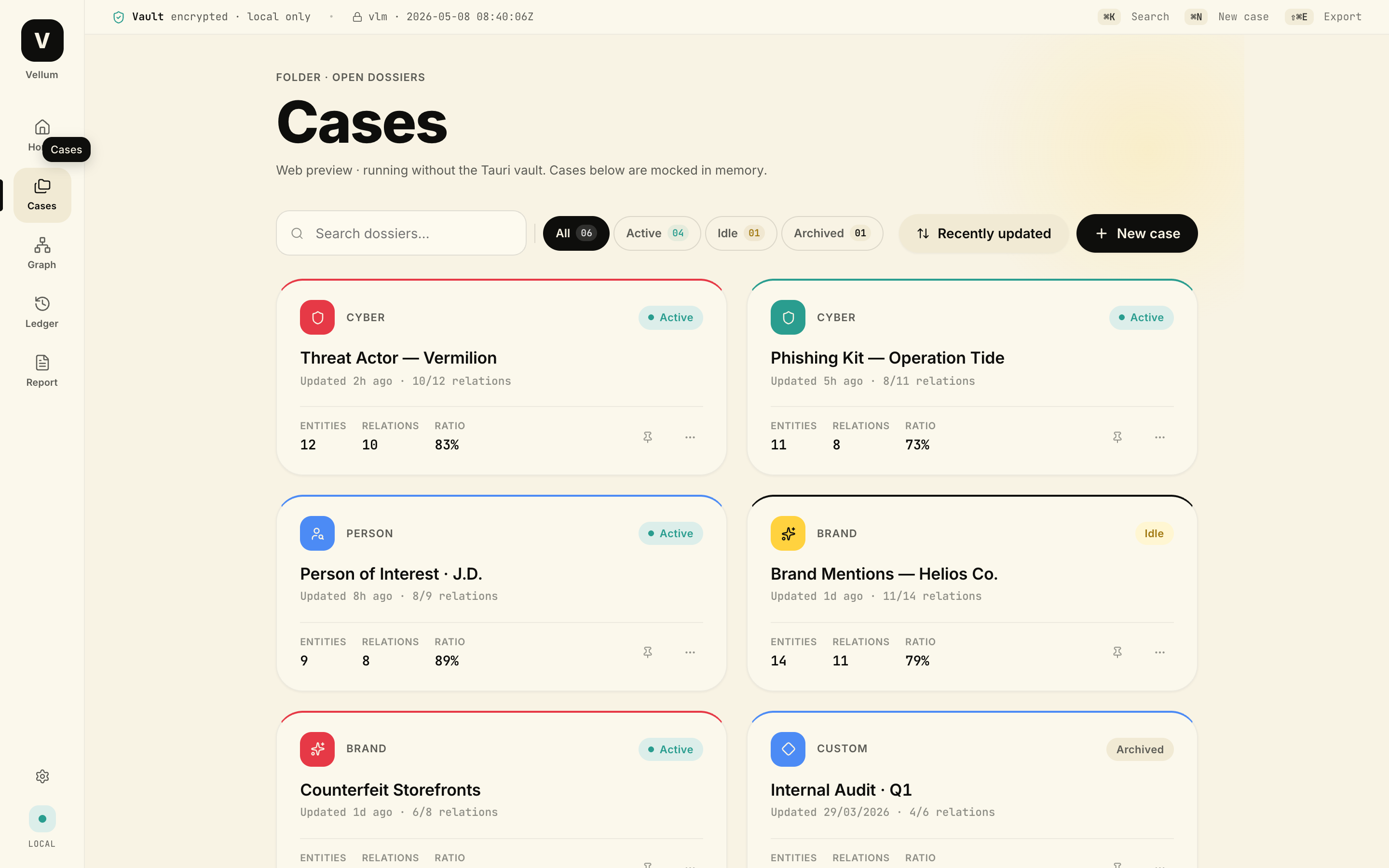
Task: Click the yellow sparkle icon on Helios card
Action: (788, 533)
